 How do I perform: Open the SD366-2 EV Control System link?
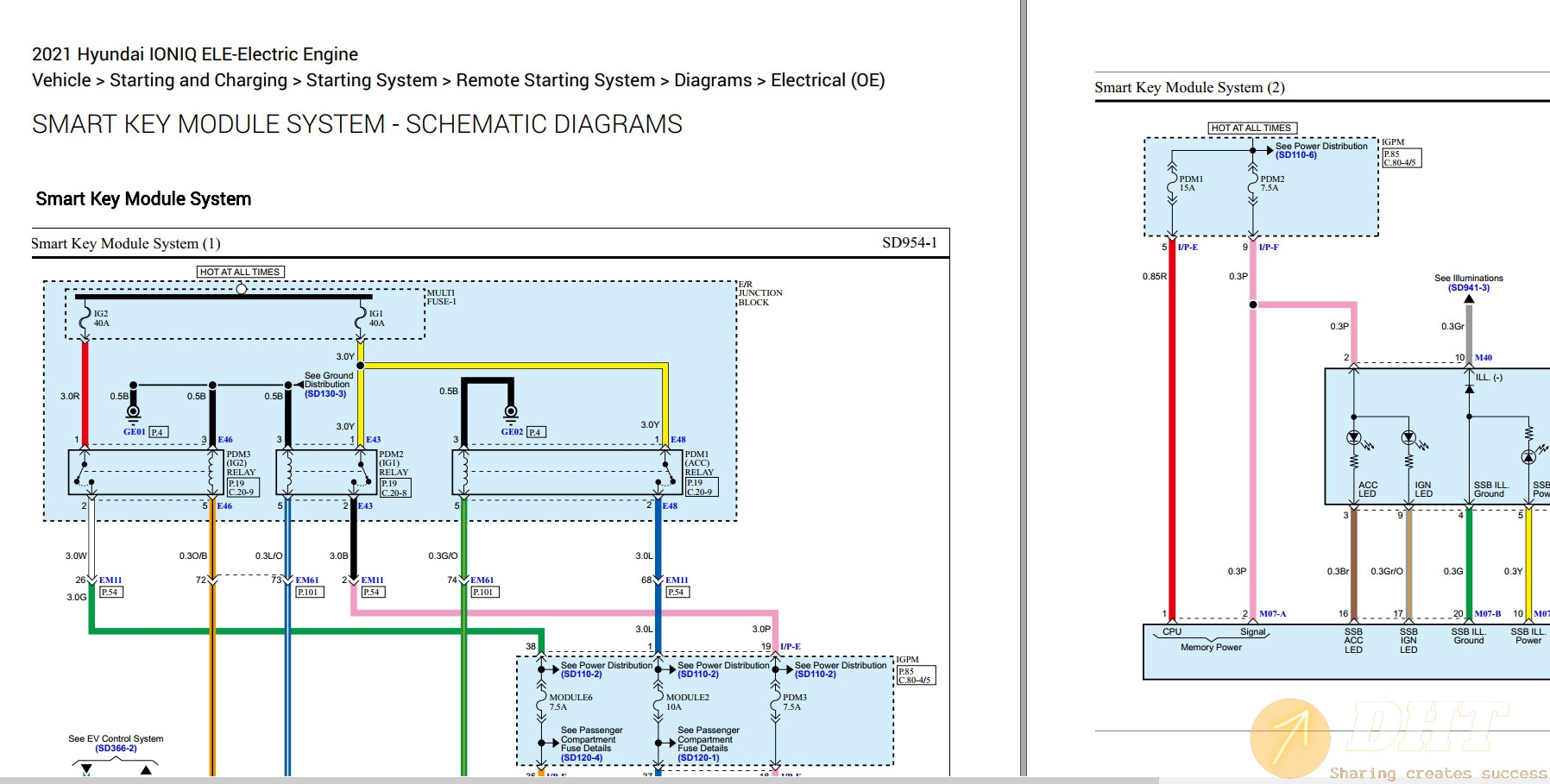(x=116, y=749)
